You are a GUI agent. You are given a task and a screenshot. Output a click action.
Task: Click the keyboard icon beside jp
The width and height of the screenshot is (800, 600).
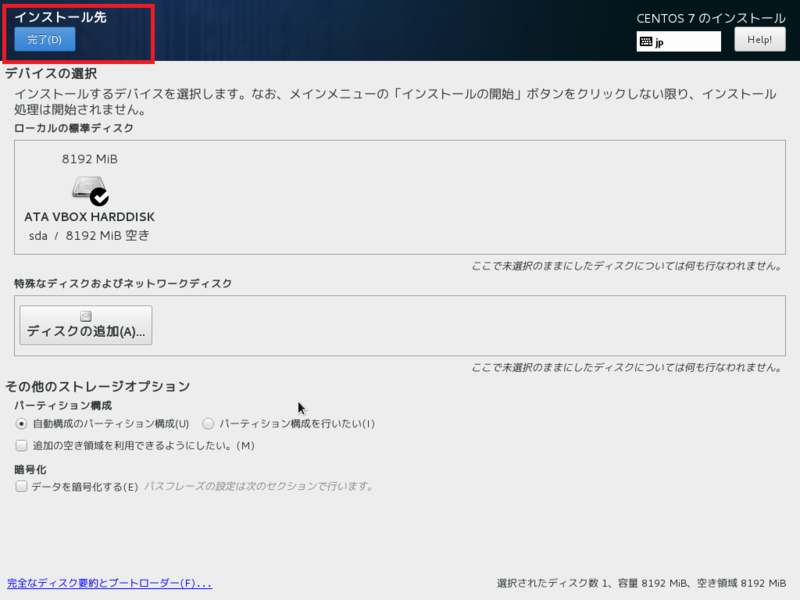click(646, 41)
